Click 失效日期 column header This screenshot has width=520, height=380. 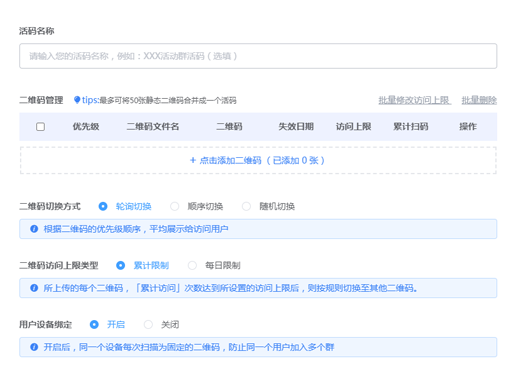(x=296, y=127)
